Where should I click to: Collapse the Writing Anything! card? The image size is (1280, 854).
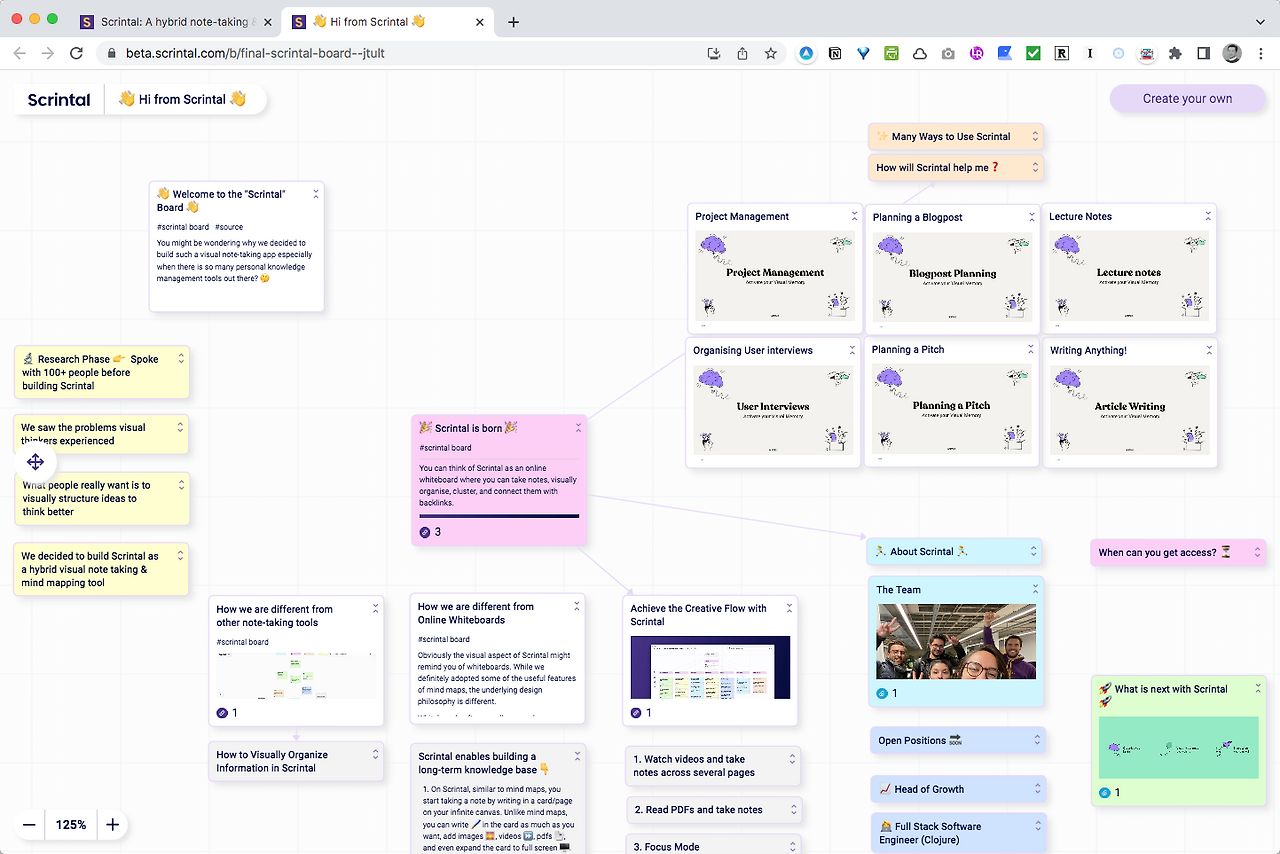pyautogui.click(x=1209, y=350)
